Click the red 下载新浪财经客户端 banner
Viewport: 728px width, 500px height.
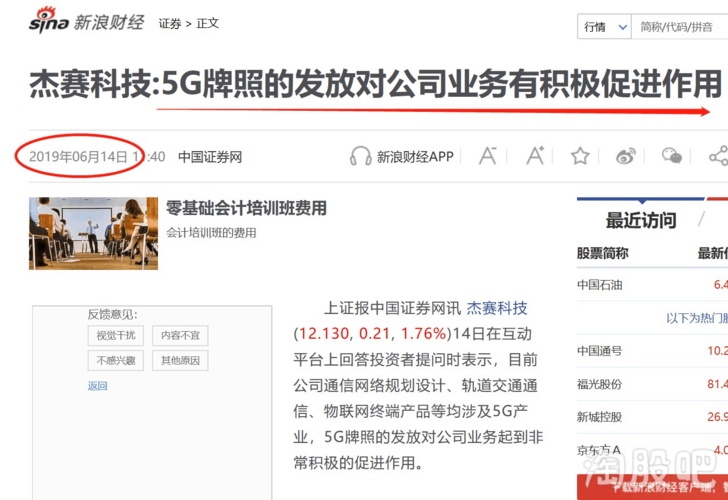(x=652, y=487)
